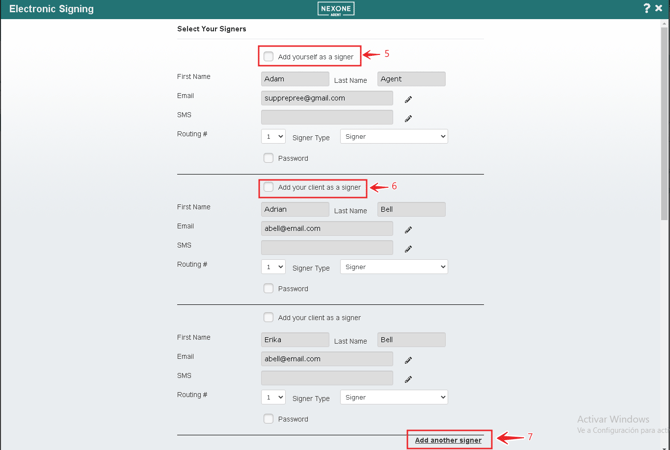Check 'Add yourself as a signer'
The width and height of the screenshot is (670, 450).
[268, 57]
